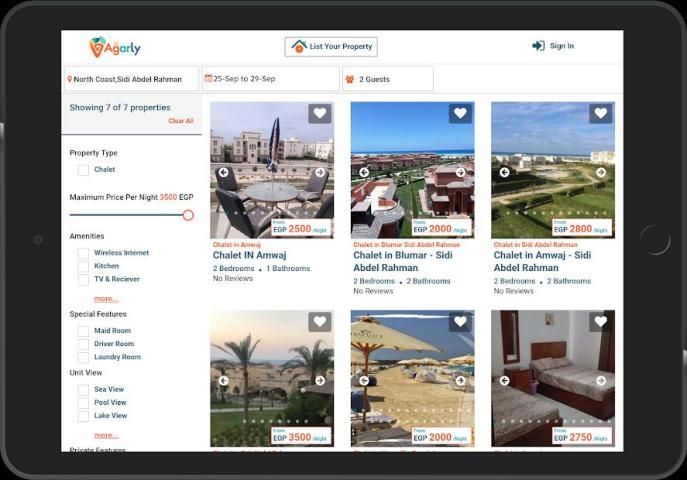Previous photo on EGP 3500 listing
The height and width of the screenshot is (480, 687).
pos(224,381)
